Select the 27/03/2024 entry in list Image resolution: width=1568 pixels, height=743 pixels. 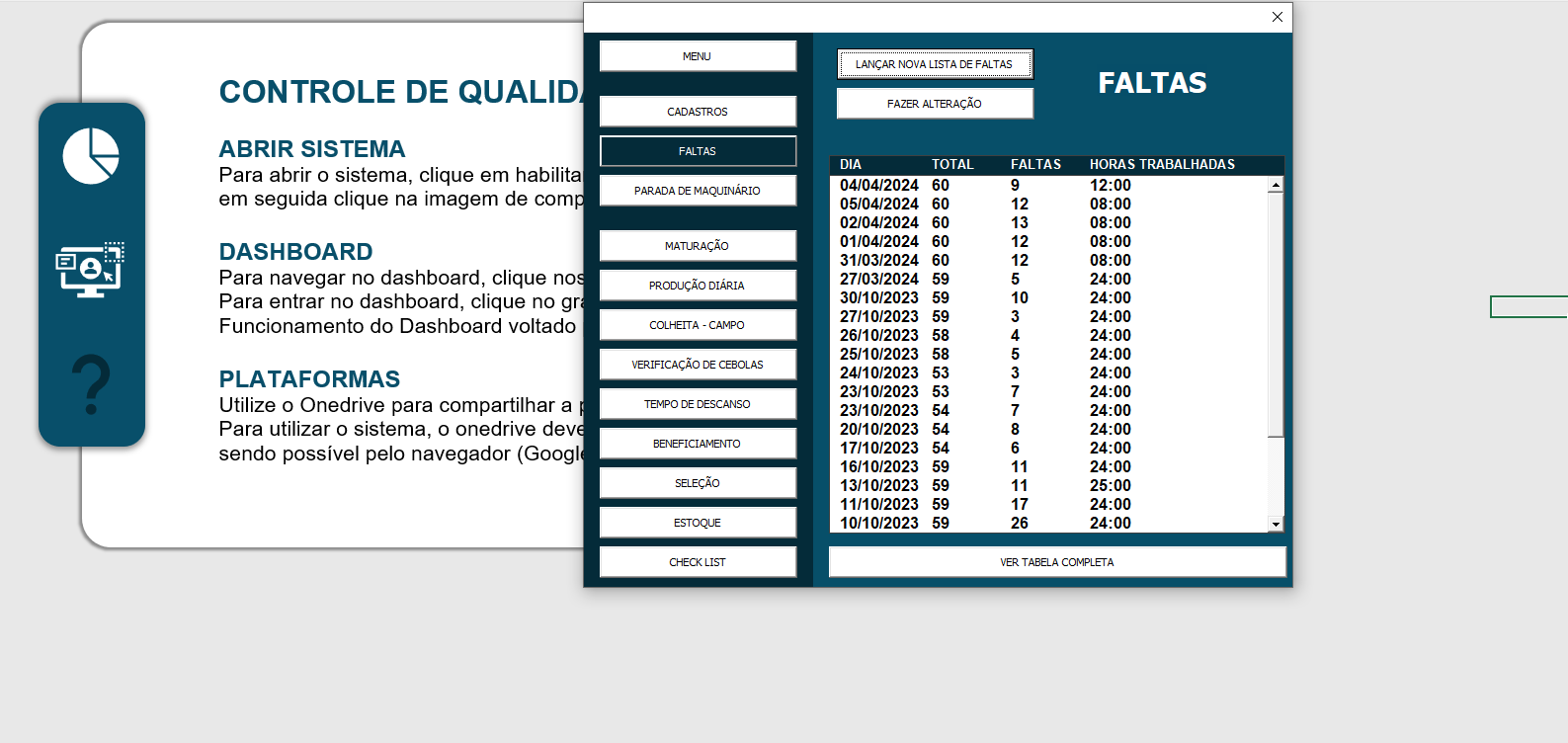click(x=1047, y=280)
